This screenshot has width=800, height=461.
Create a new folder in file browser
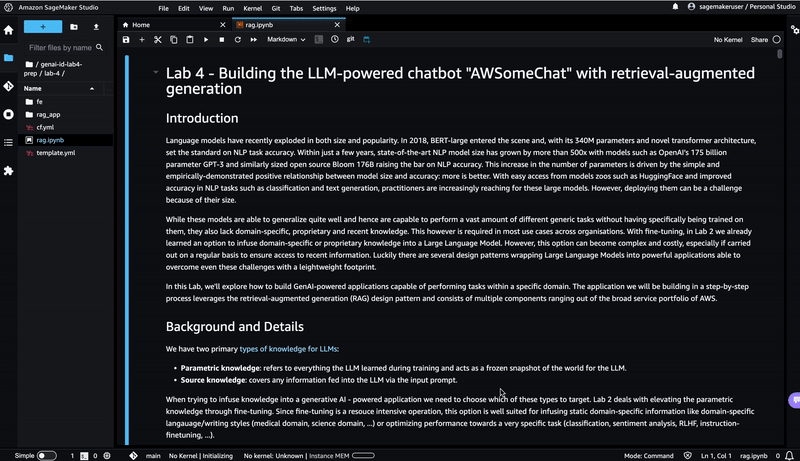74,27
